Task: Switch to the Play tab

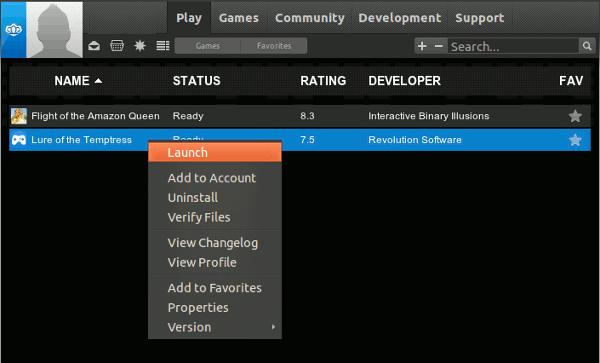Action: point(189,18)
